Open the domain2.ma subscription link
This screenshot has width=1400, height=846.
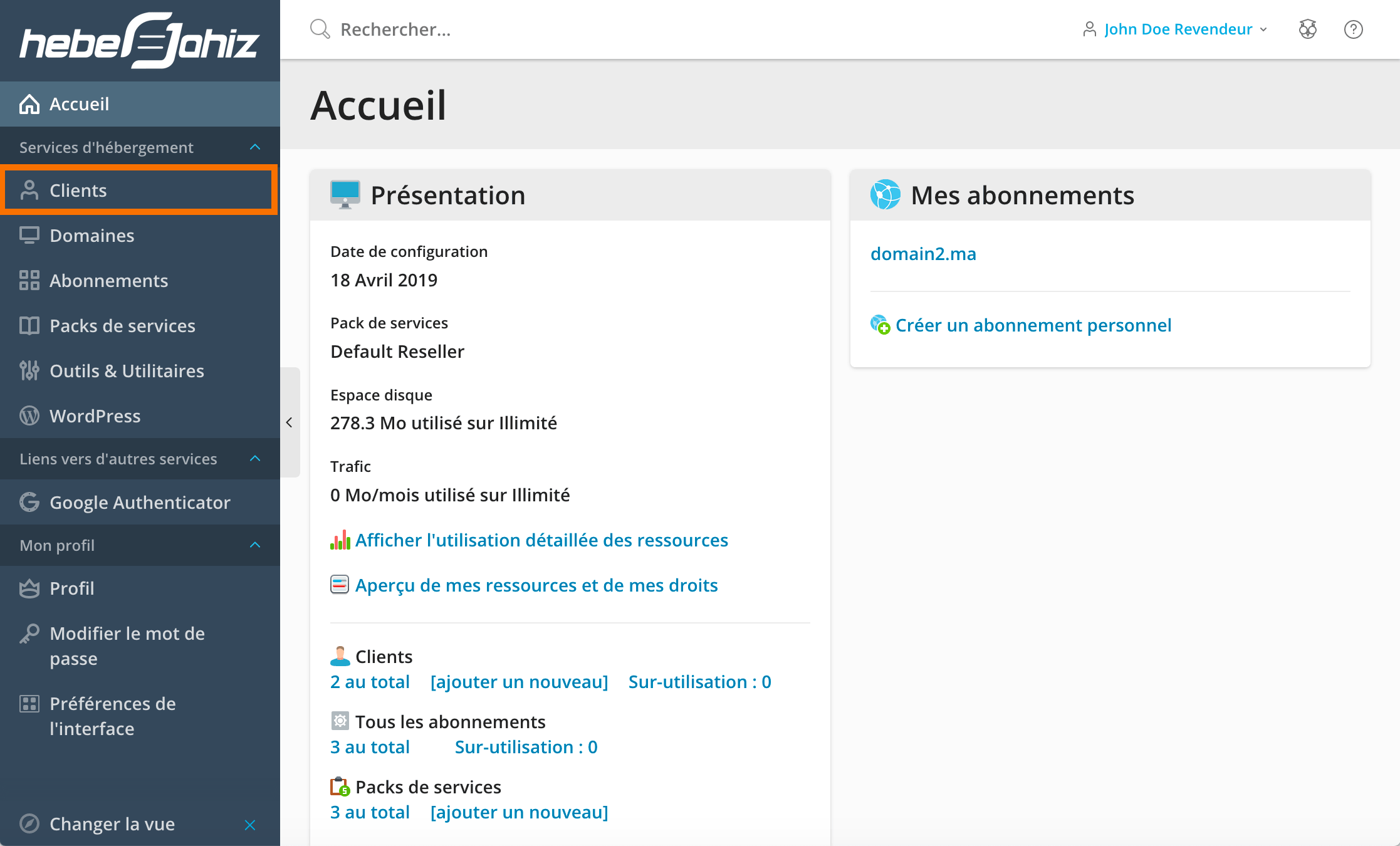[x=923, y=254]
